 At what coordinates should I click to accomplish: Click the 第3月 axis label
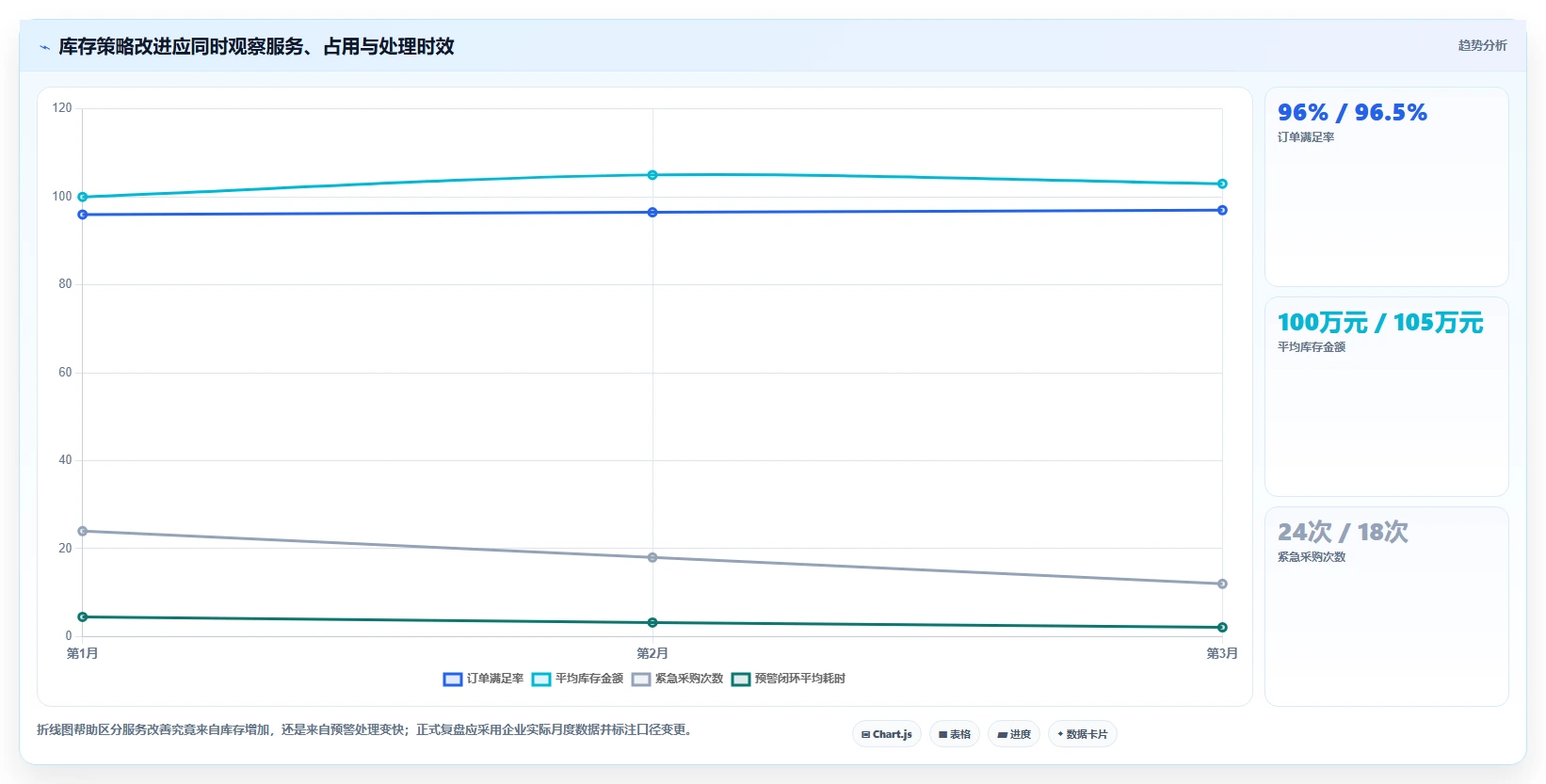tap(1222, 653)
